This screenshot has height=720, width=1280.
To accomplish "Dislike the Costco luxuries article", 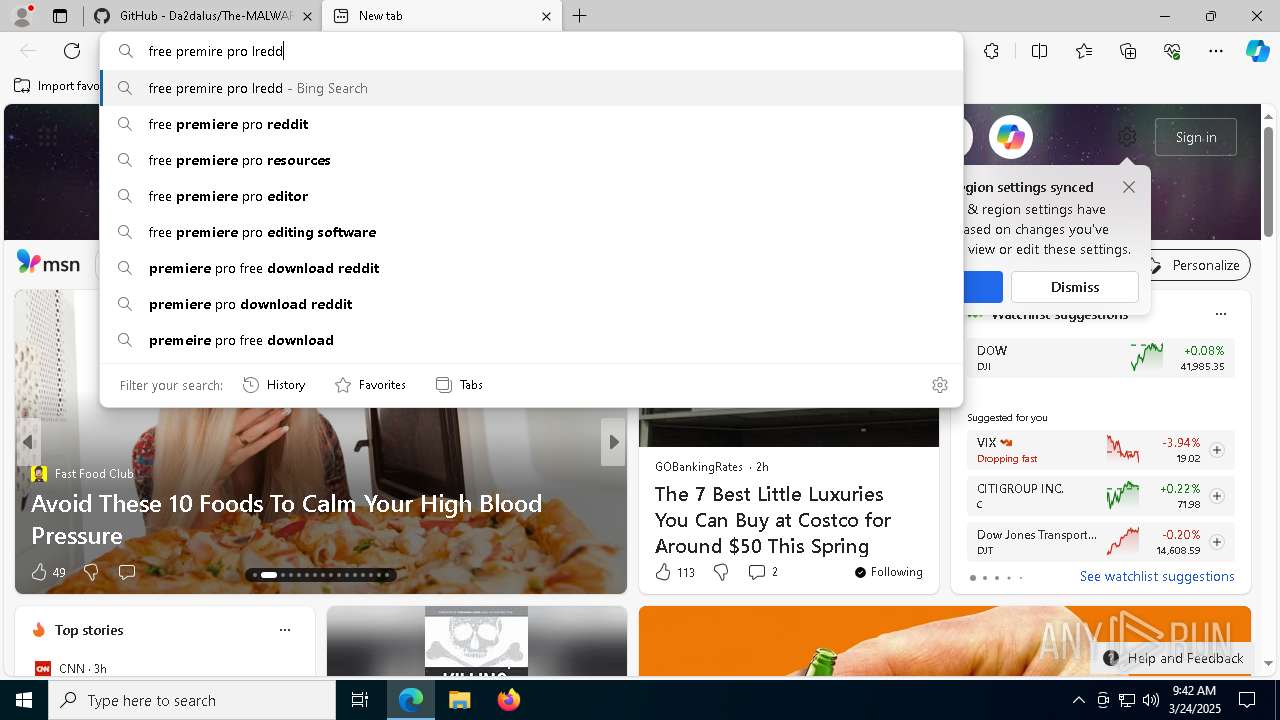I will pyautogui.click(x=721, y=572).
